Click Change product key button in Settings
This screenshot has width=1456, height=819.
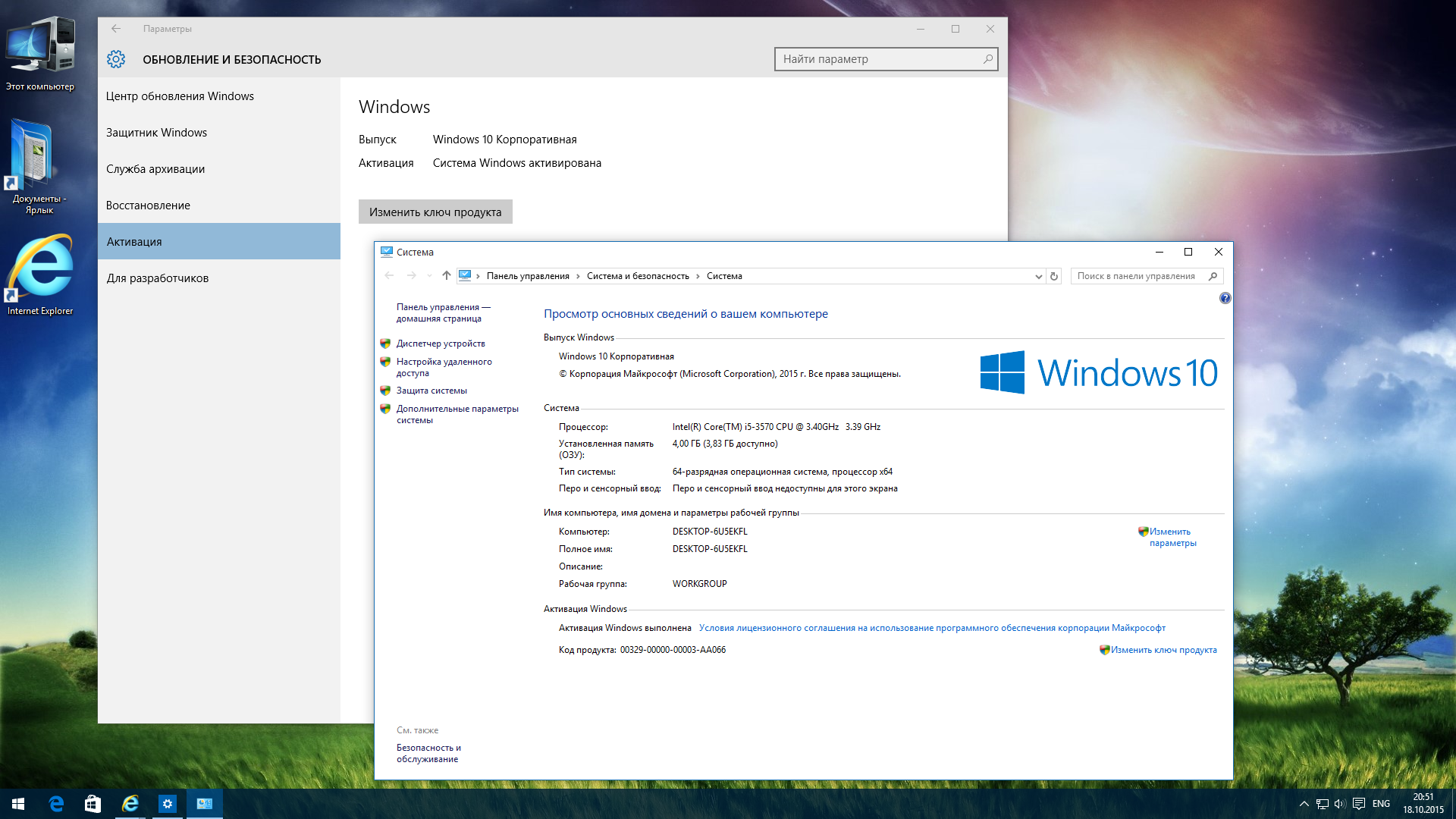(435, 212)
